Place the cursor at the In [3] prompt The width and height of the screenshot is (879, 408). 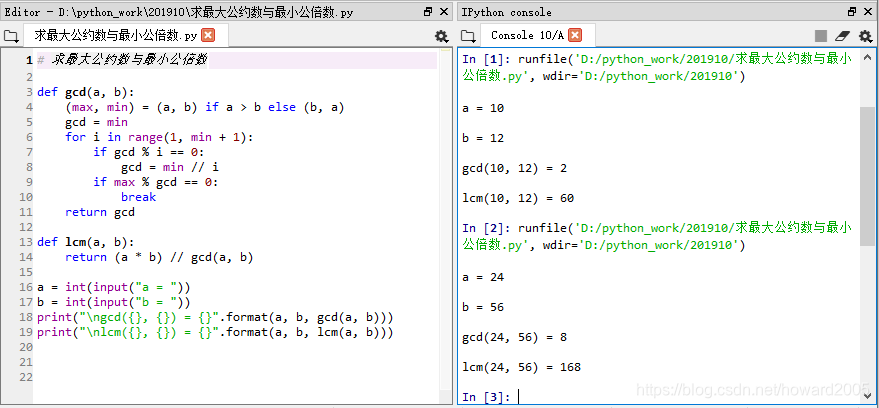point(519,397)
